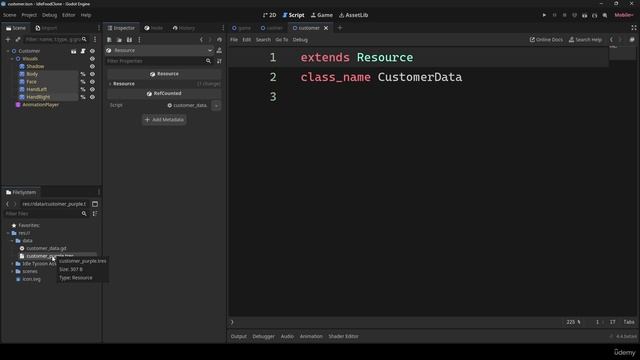Hide the HandRight node

coord(92,97)
